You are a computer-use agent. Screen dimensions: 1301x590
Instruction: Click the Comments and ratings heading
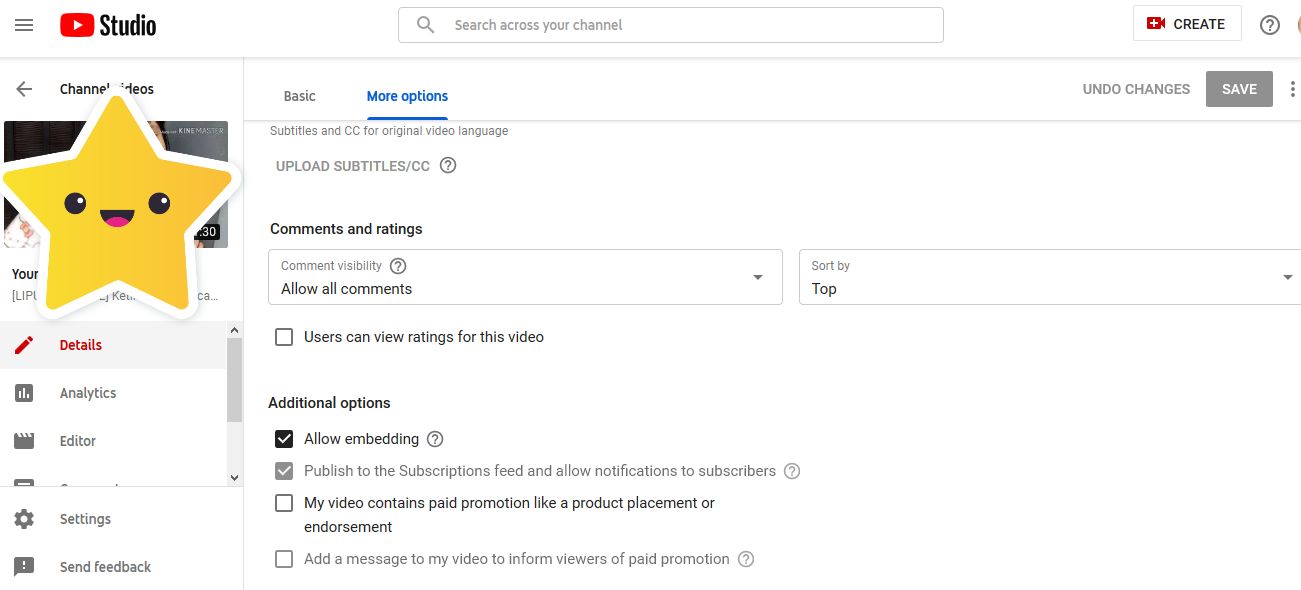[x=346, y=229]
